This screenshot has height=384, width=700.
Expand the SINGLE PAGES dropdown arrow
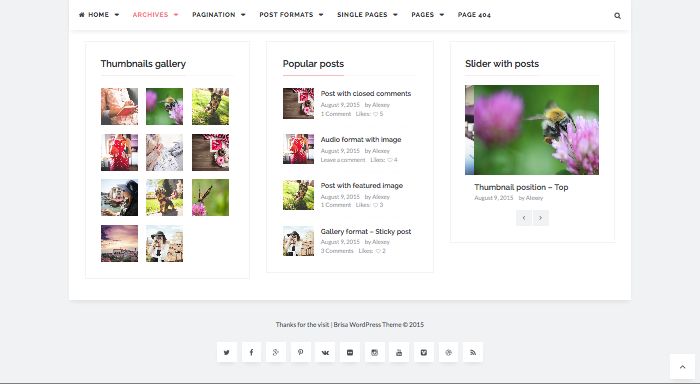tap(395, 15)
